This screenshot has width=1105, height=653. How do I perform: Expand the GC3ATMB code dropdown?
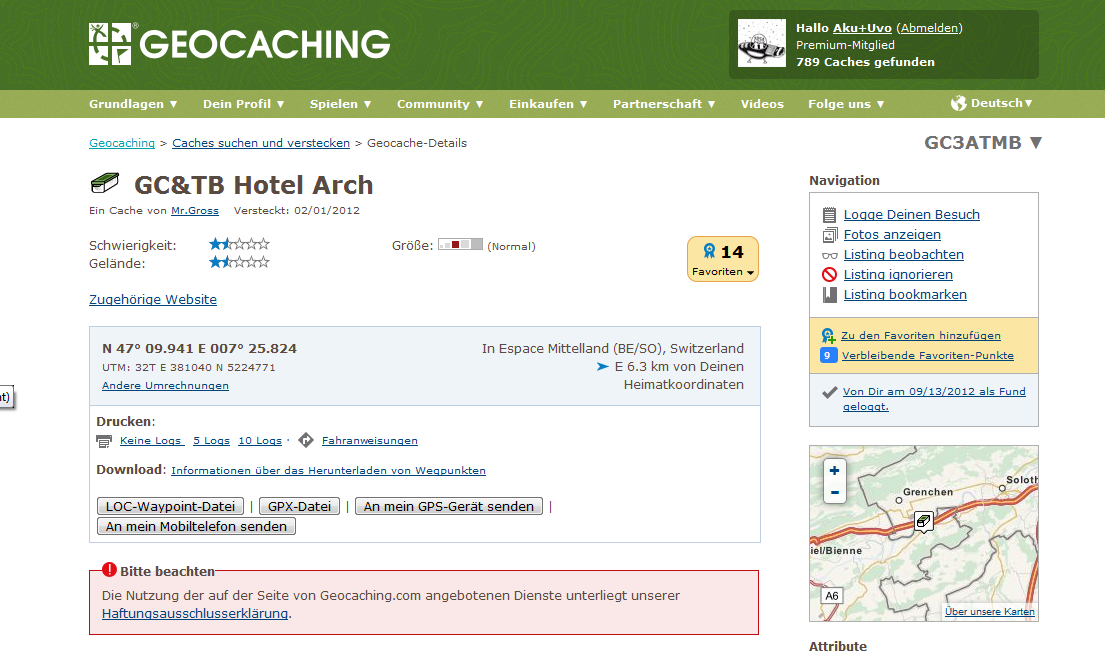click(983, 143)
